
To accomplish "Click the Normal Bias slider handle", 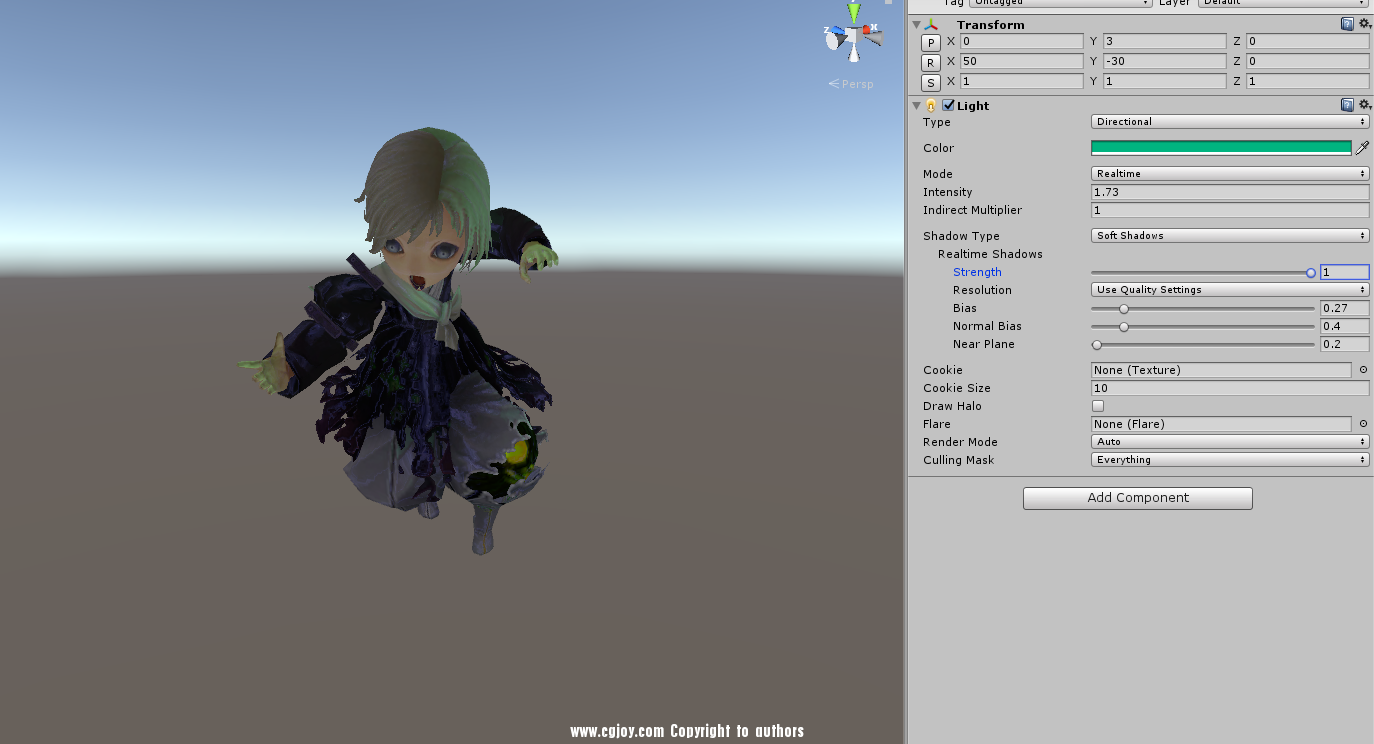I will click(1124, 326).
